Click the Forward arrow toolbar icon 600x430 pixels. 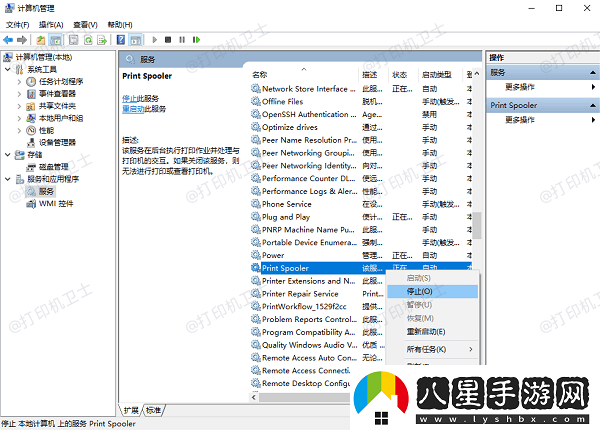click(22, 39)
